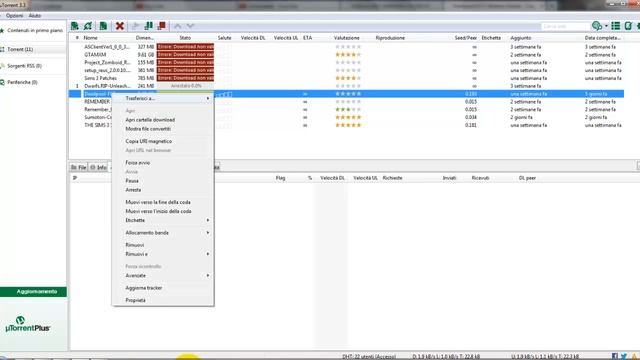Click the search provider globe icon
This screenshot has width=640, height=360.
[597, 26]
